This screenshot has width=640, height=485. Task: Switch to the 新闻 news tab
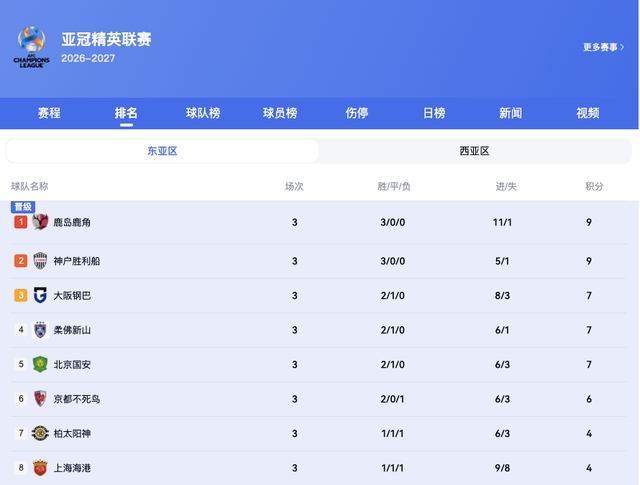(x=511, y=113)
